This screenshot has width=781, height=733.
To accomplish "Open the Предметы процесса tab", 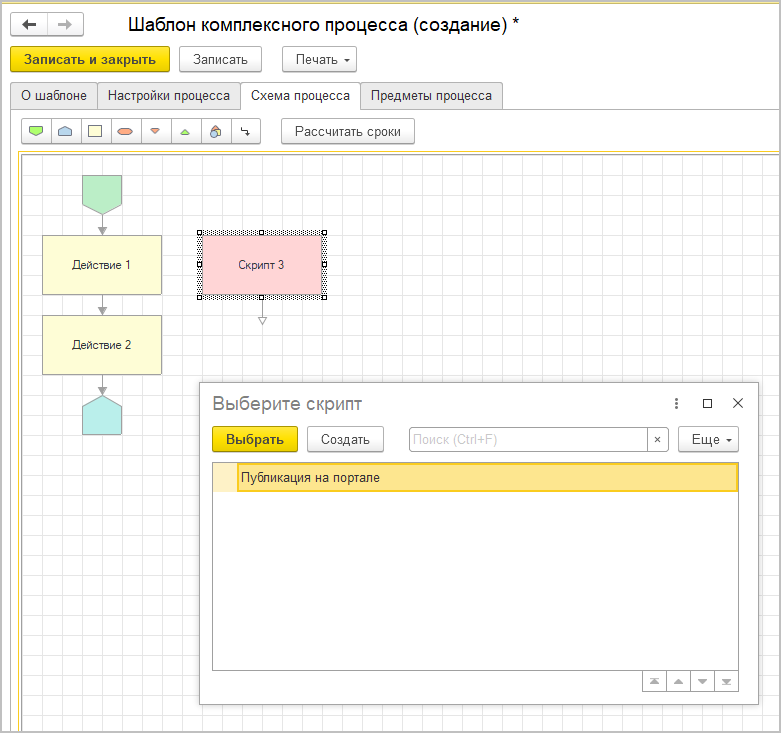I will (431, 96).
